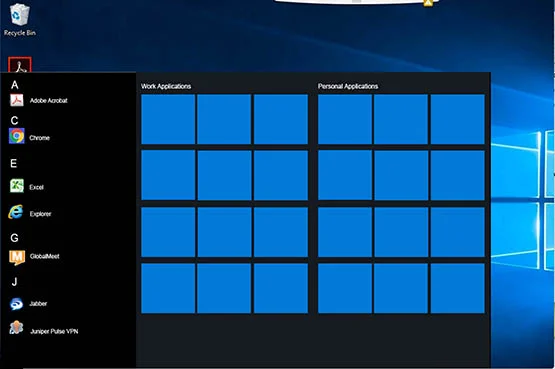Click the Work Applications group title
555x369 pixels.
coord(166,86)
